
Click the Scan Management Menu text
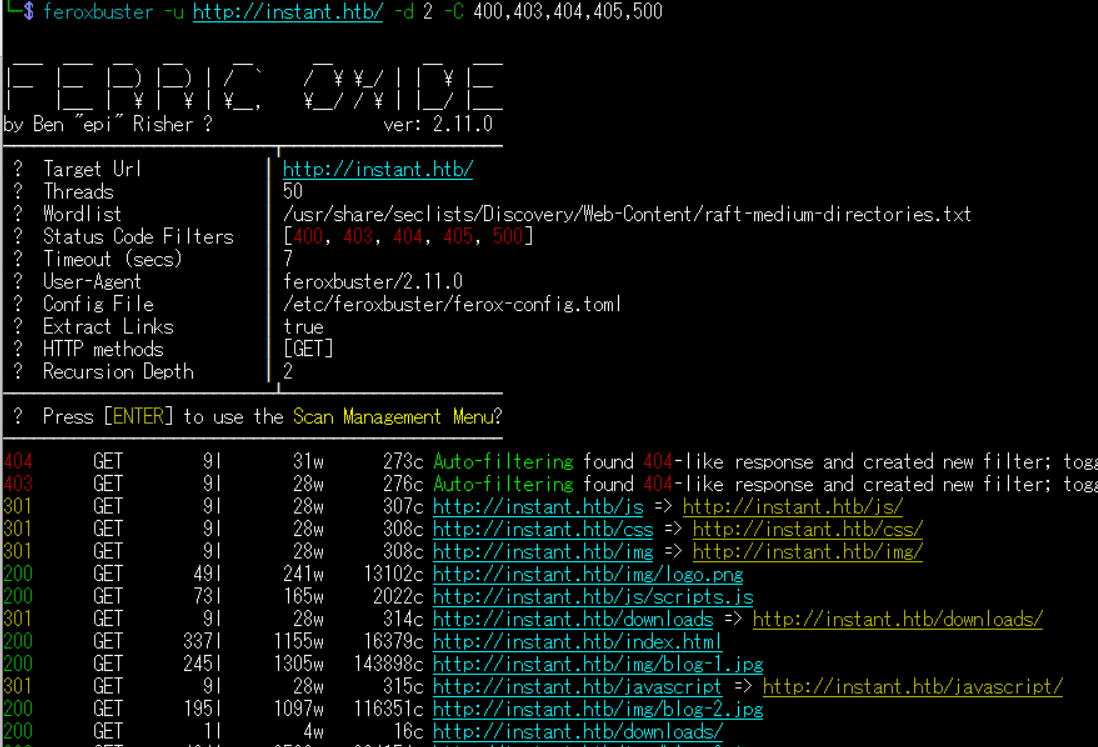tap(392, 417)
